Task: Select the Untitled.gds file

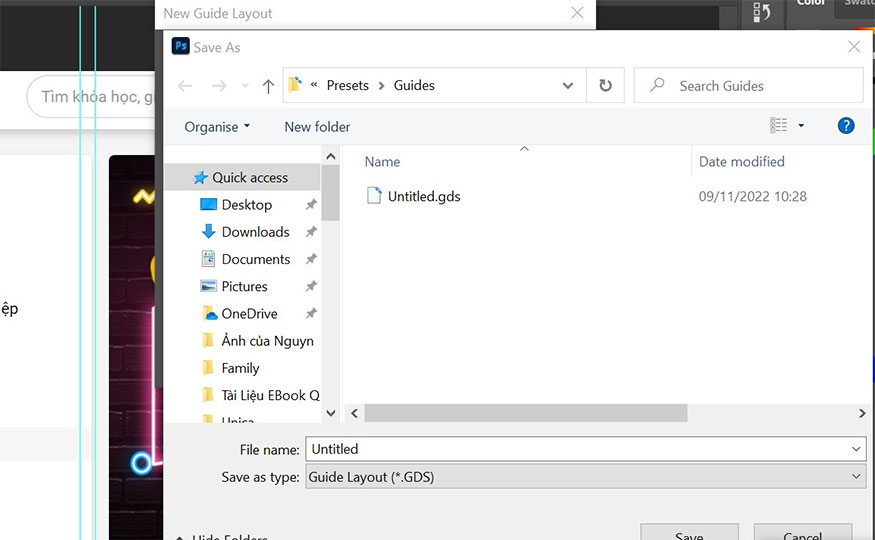Action: tap(423, 197)
